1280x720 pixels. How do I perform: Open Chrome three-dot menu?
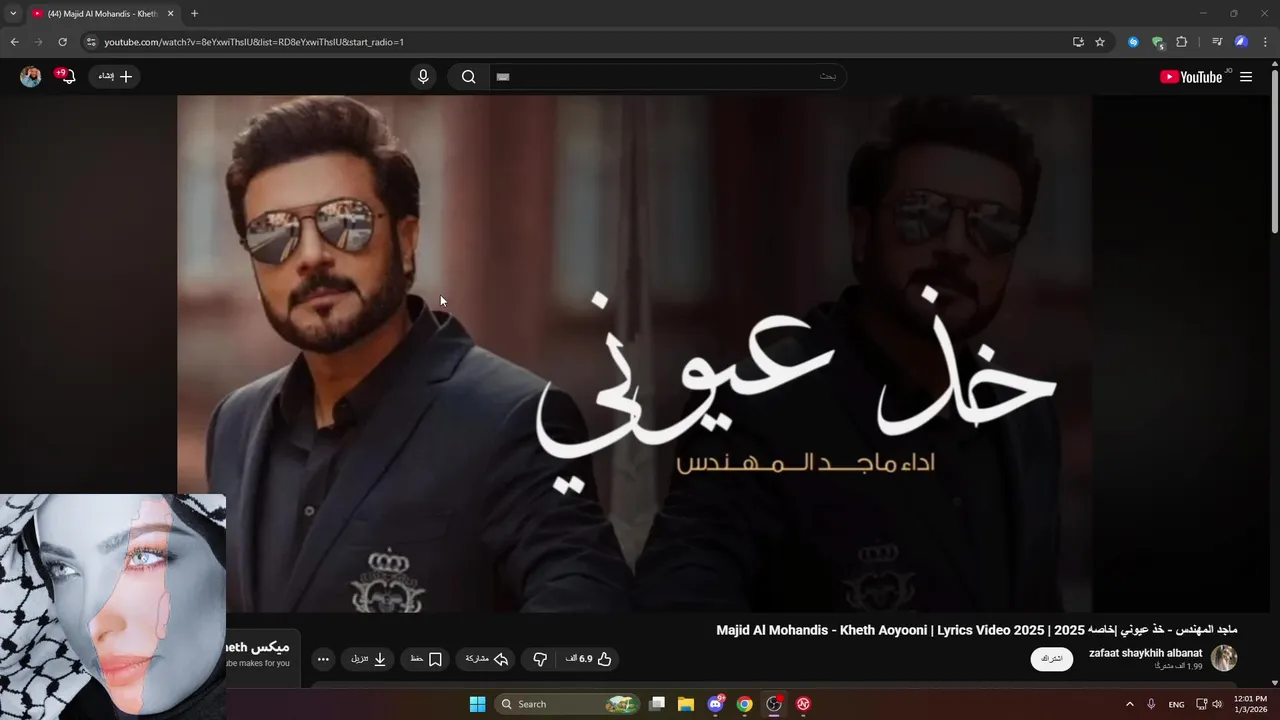[x=1266, y=42]
